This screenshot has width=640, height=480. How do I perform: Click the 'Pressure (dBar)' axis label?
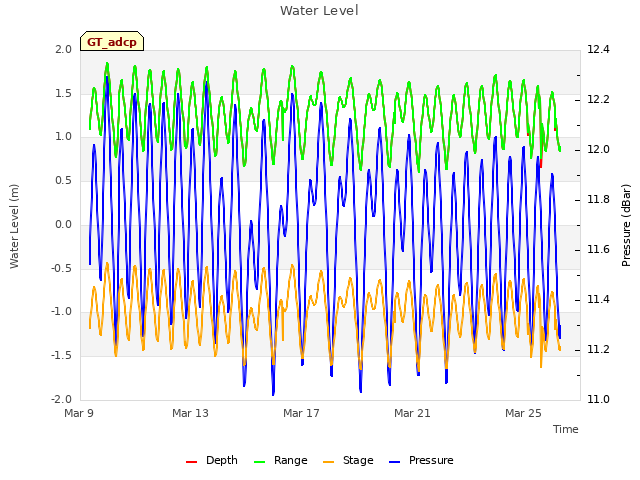[x=626, y=225]
